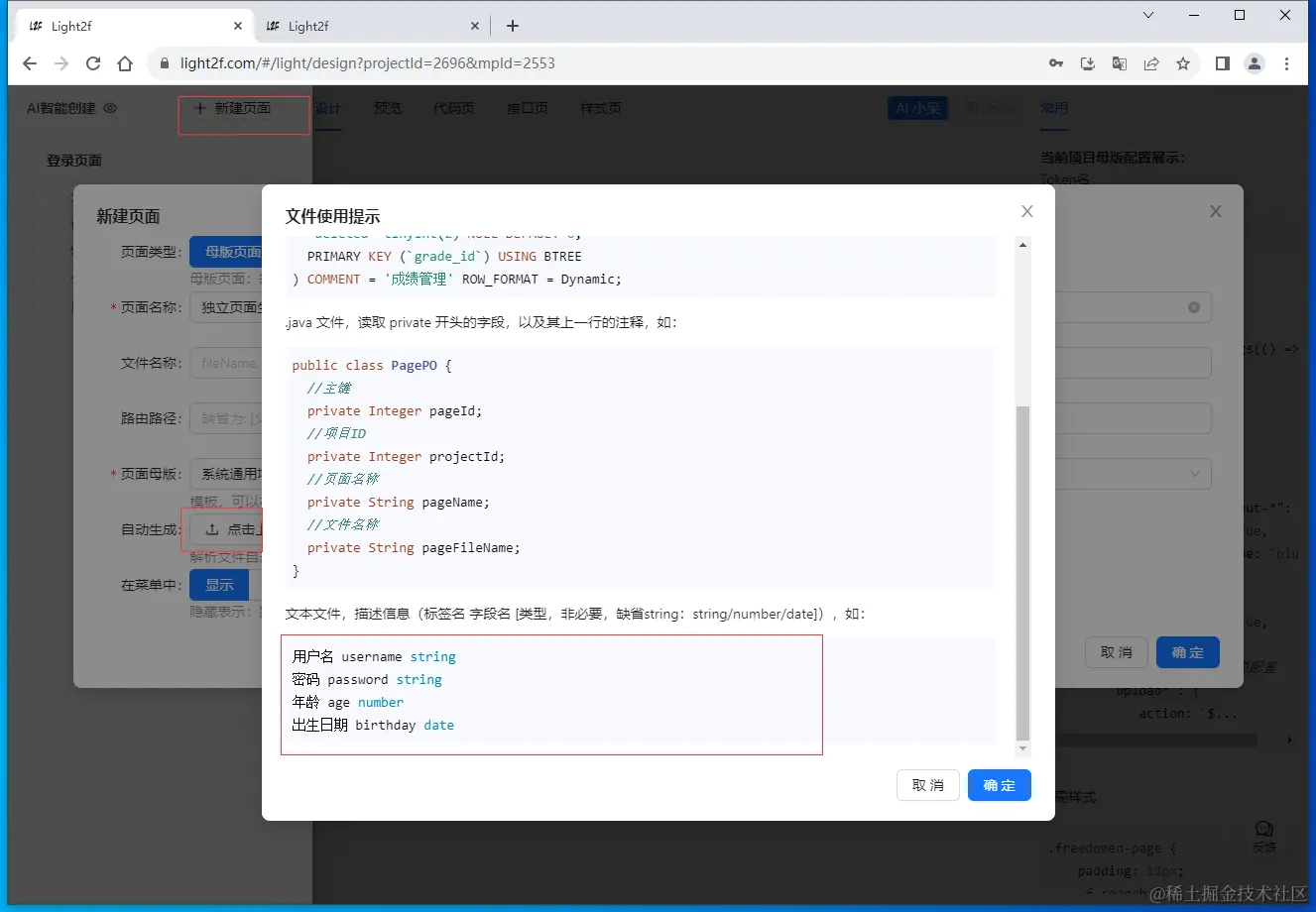Click the scrollbar down arrow in dialog

click(x=1023, y=748)
